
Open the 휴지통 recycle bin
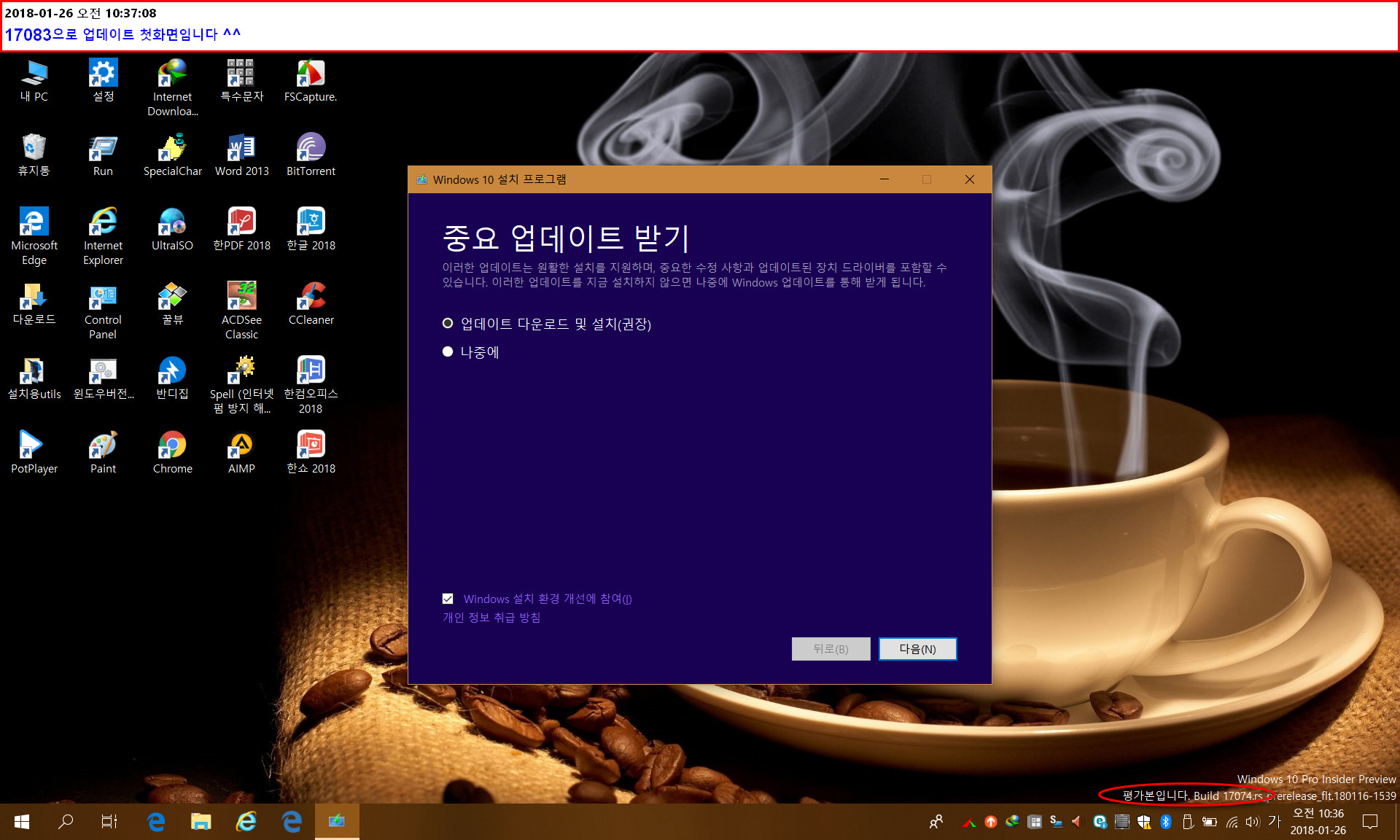(34, 155)
